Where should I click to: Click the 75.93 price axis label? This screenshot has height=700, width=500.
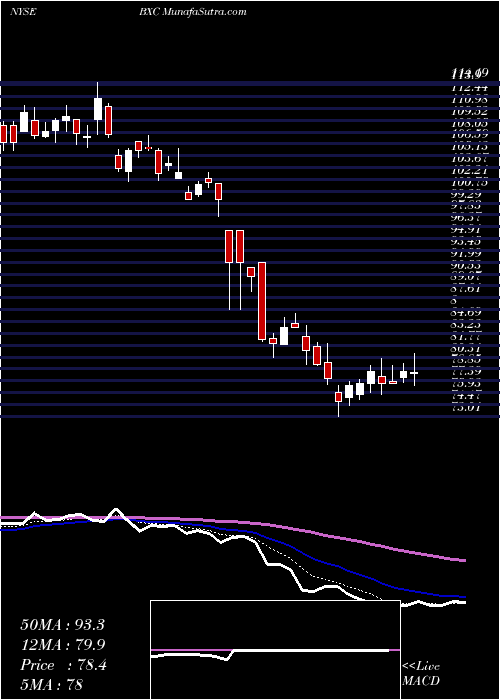click(468, 384)
